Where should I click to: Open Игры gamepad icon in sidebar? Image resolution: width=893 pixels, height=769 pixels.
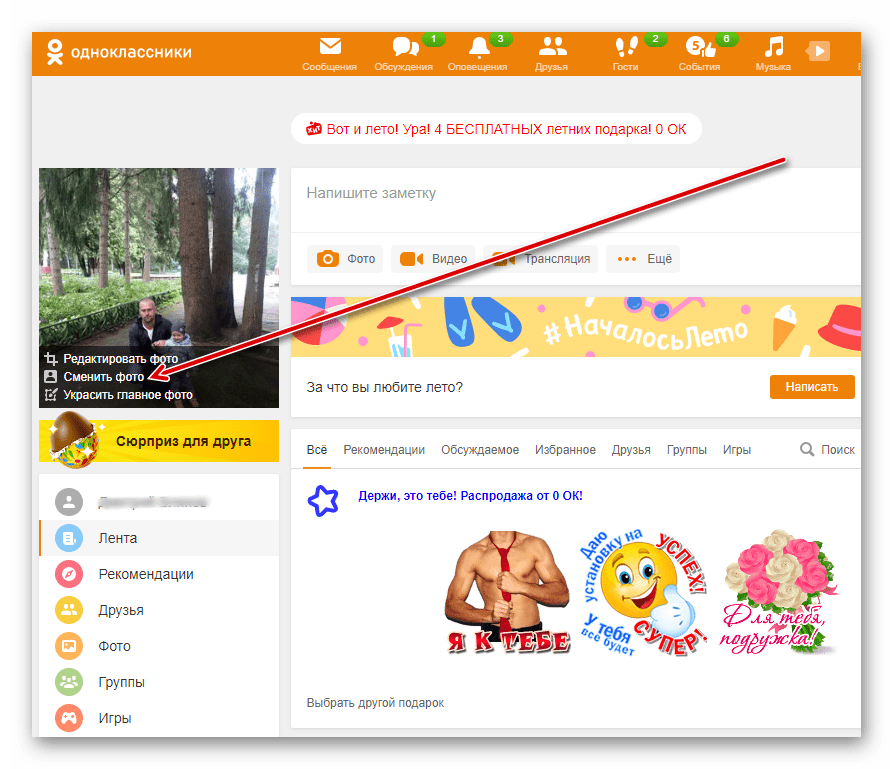(x=69, y=718)
